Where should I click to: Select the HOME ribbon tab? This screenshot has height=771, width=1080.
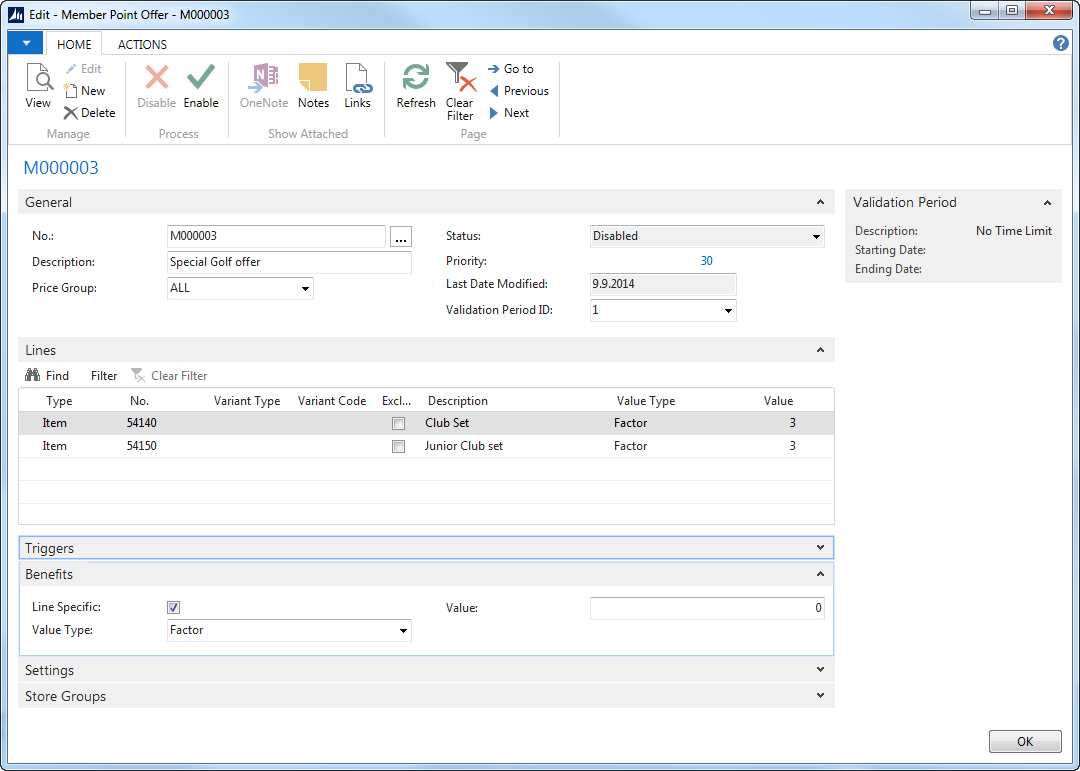click(x=74, y=44)
